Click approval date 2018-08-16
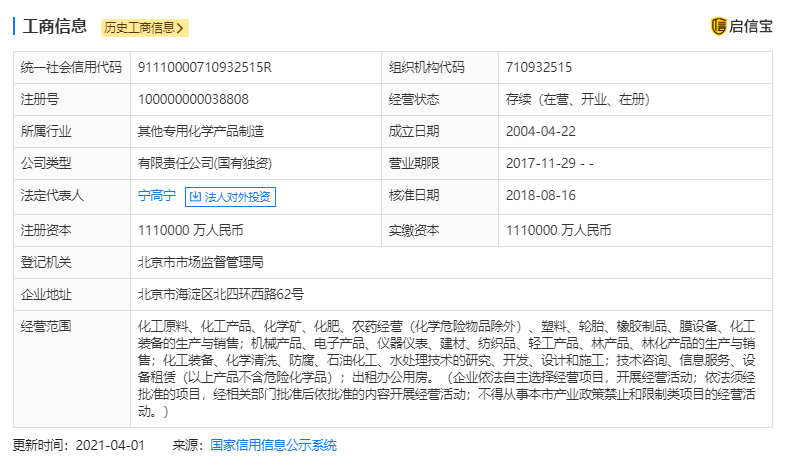 click(541, 197)
